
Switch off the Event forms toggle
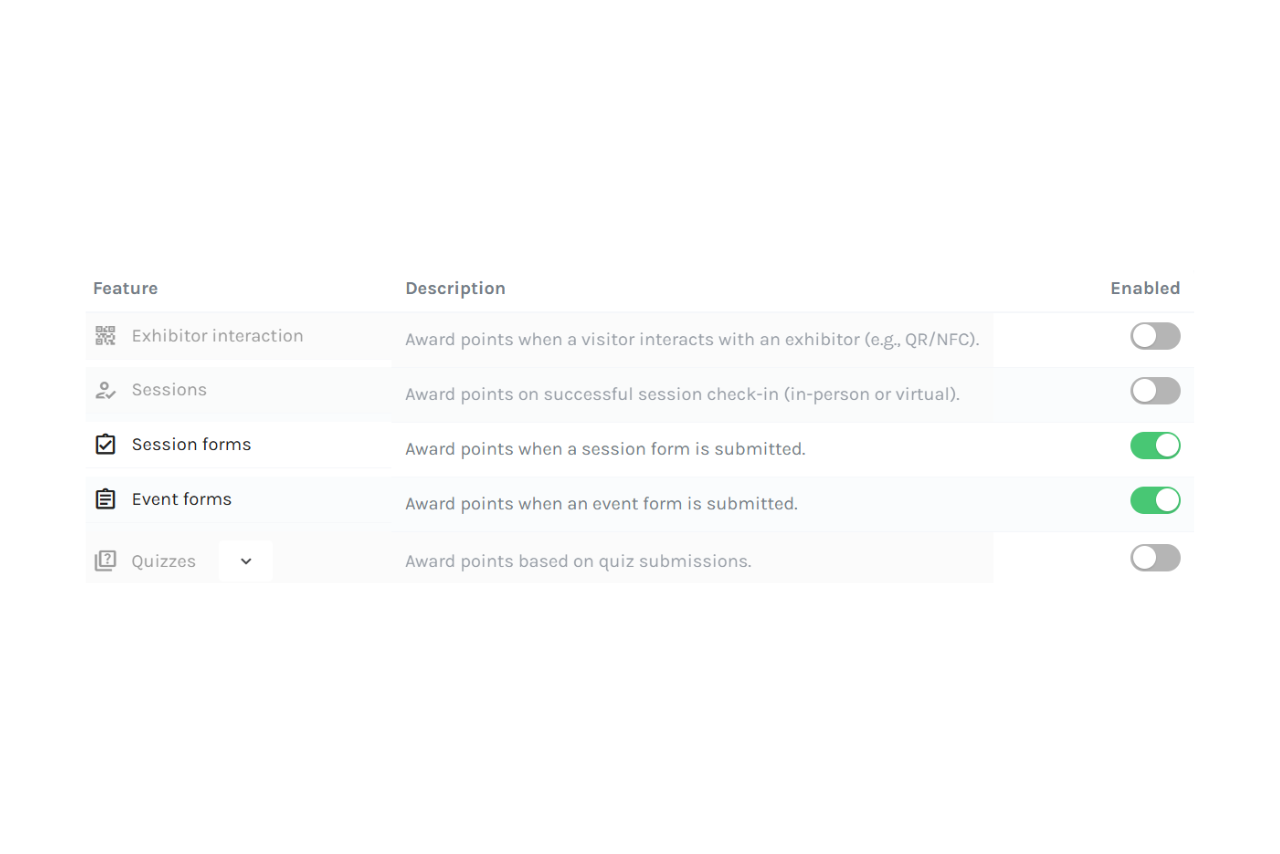pyautogui.click(x=1155, y=500)
